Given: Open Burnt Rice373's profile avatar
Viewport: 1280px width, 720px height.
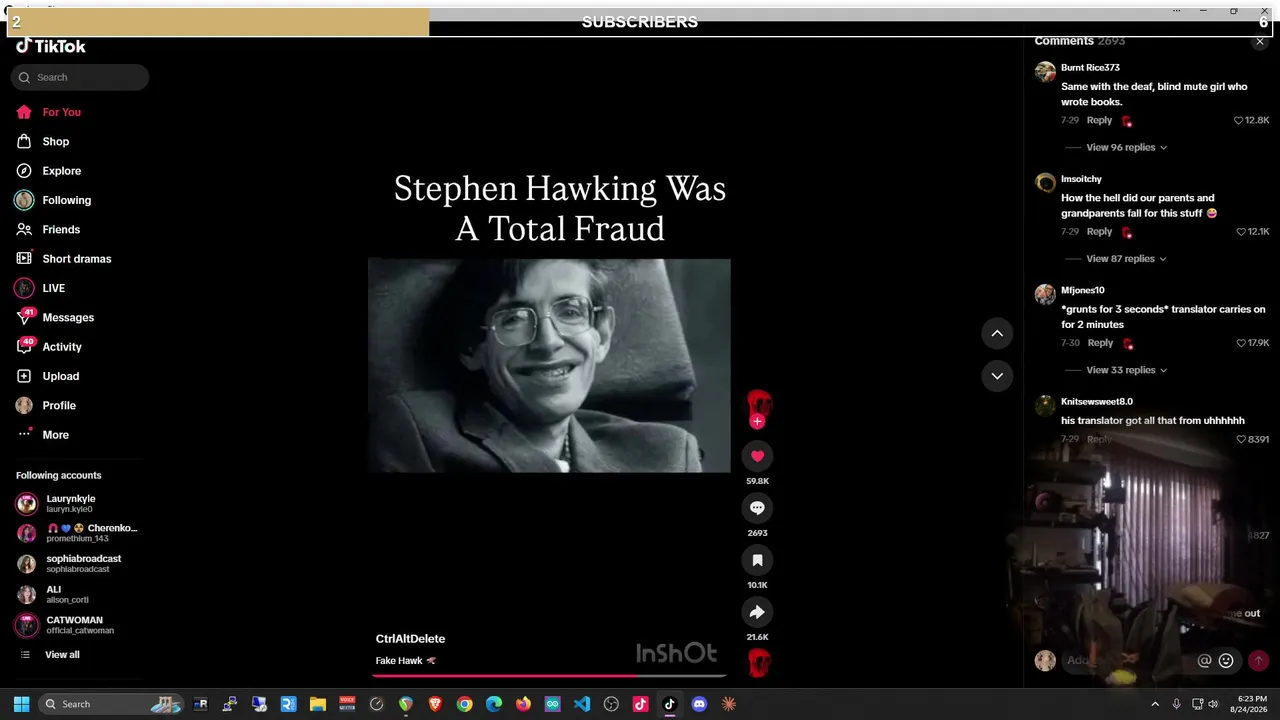Looking at the screenshot, I should (1045, 71).
